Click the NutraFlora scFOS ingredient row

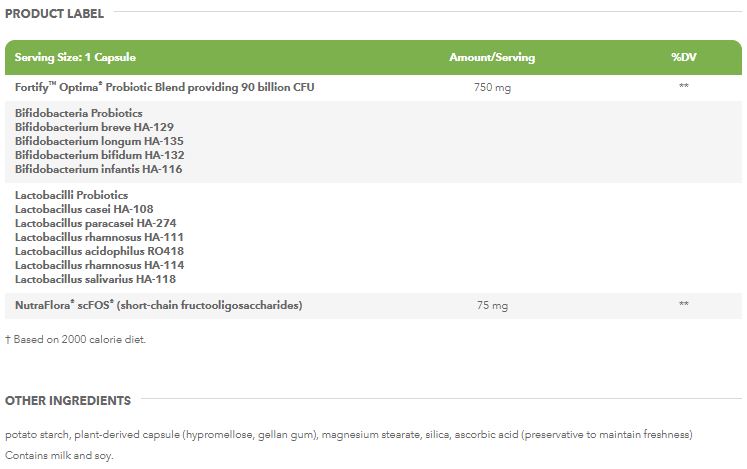tap(159, 304)
